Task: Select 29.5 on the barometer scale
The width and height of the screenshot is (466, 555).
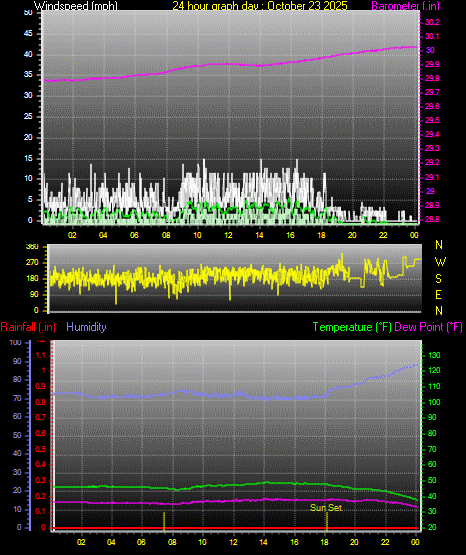Action: click(432, 120)
